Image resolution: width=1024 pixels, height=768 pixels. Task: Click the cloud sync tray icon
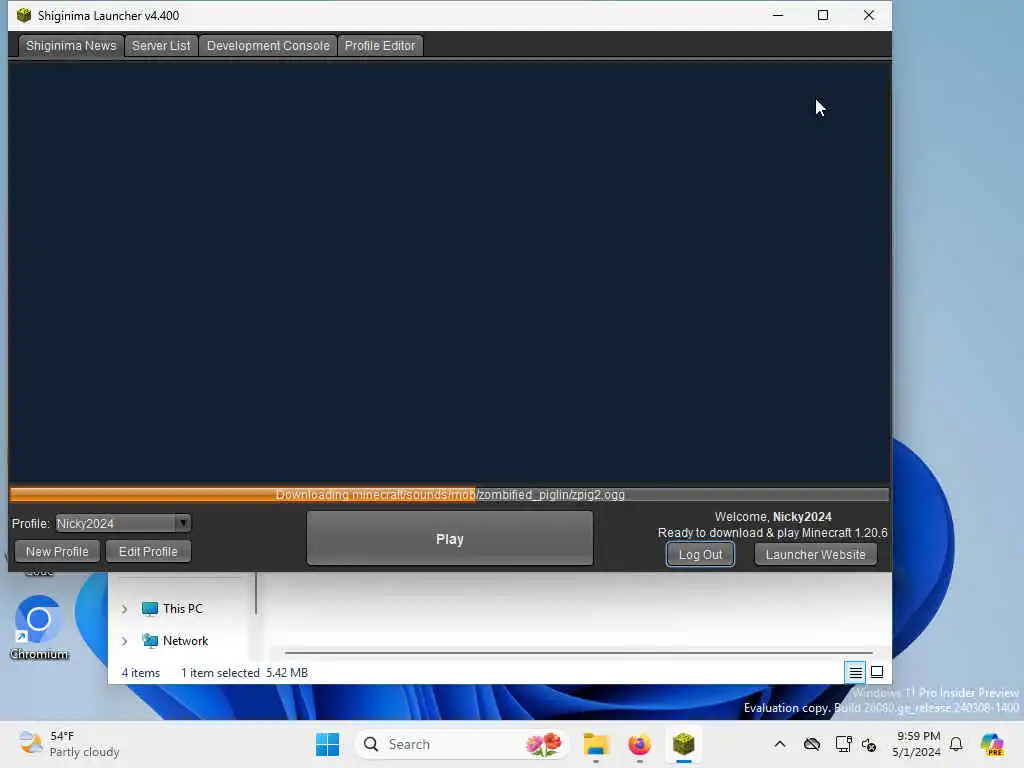click(x=812, y=744)
